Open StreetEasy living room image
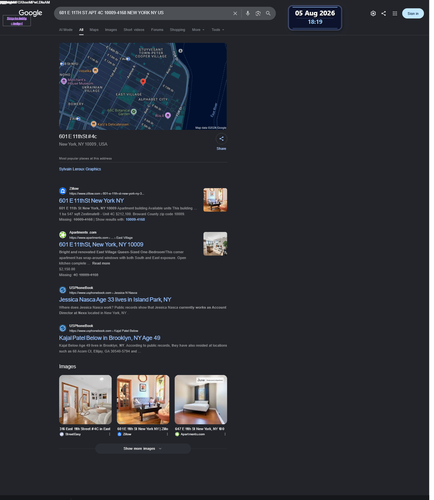This screenshot has height=500, width=434. pos(85,400)
